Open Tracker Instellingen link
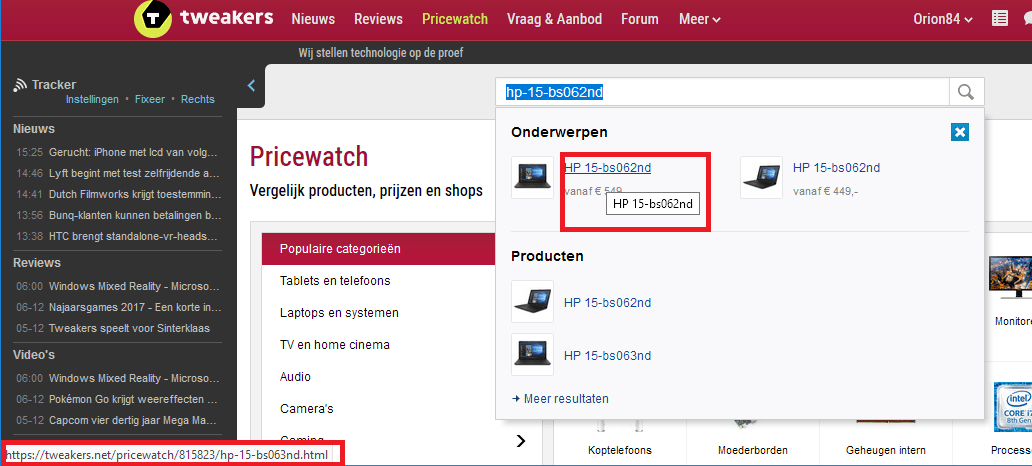 tap(92, 99)
